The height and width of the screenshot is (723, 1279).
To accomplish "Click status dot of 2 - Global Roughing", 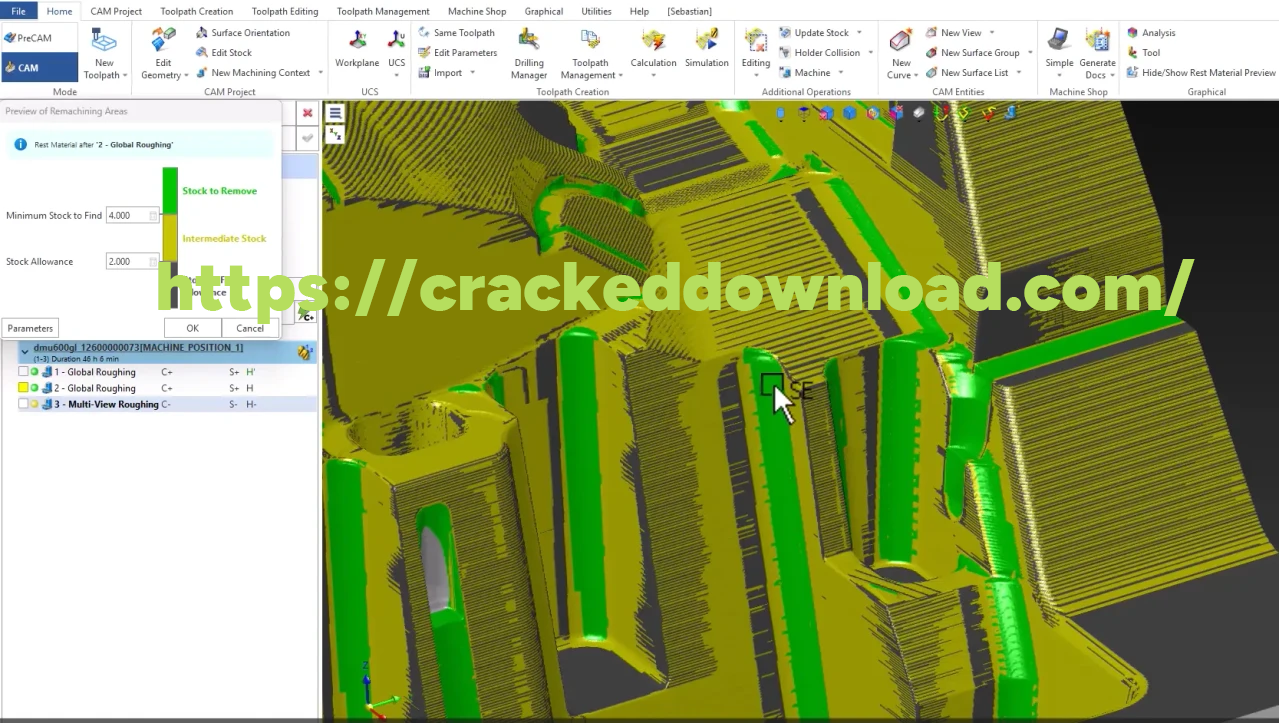I will pos(35,388).
